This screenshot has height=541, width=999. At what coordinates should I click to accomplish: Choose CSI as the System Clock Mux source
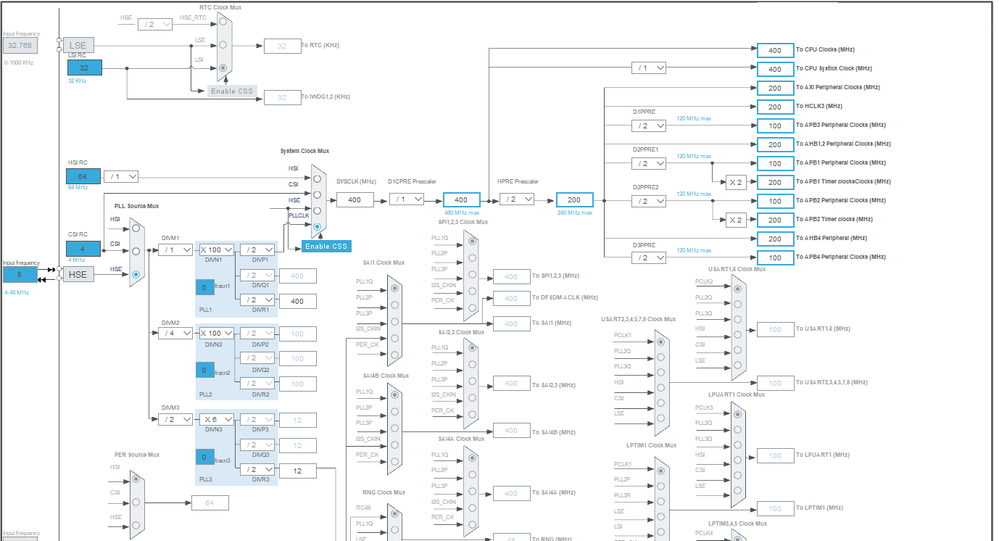(317, 194)
